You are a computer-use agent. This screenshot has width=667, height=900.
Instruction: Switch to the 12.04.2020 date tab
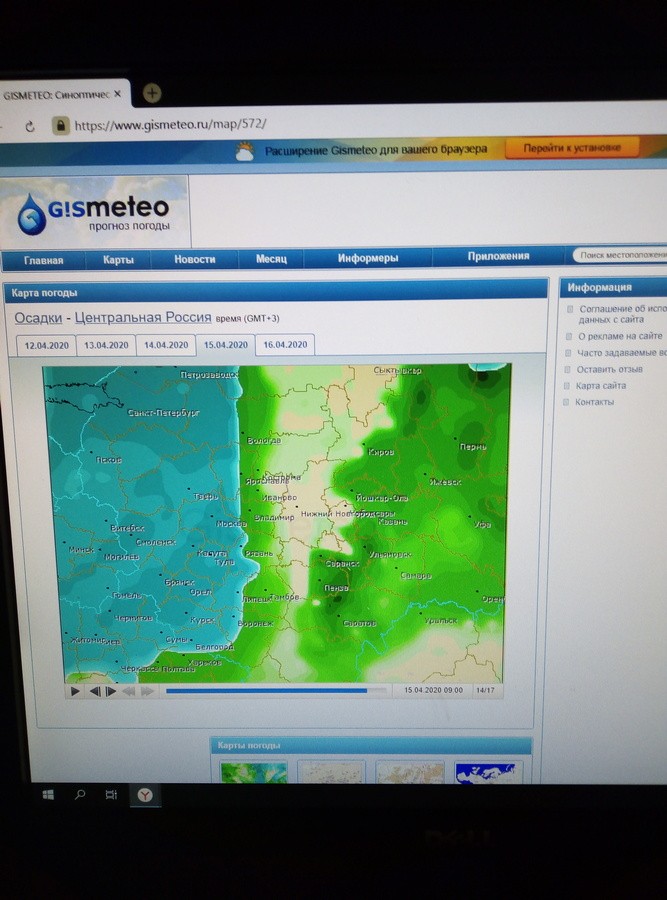47,345
